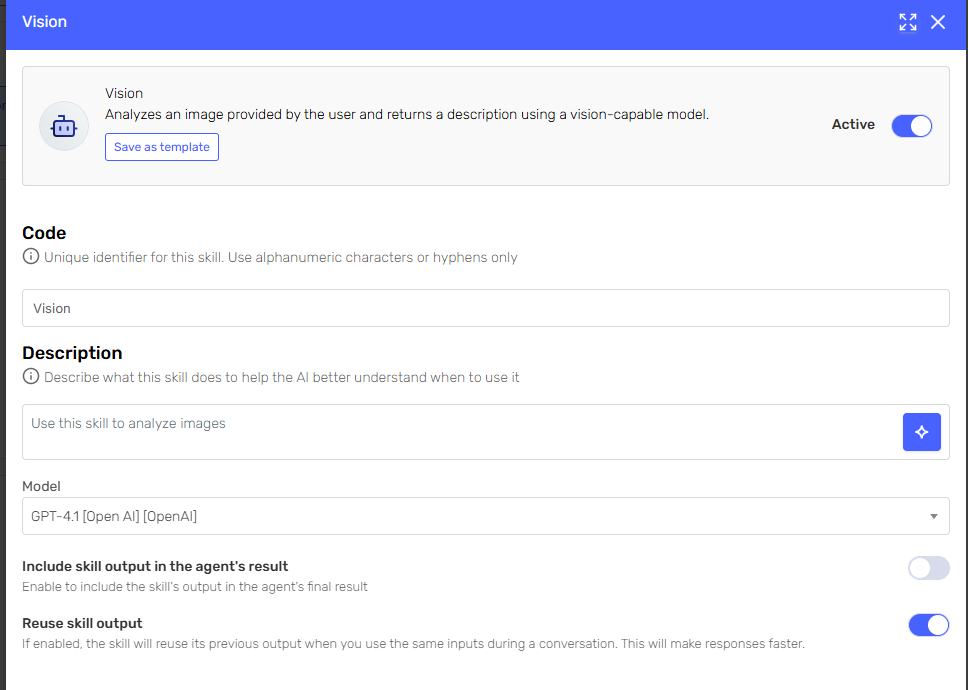968x690 pixels.
Task: Click the Active label text
Action: (x=853, y=124)
